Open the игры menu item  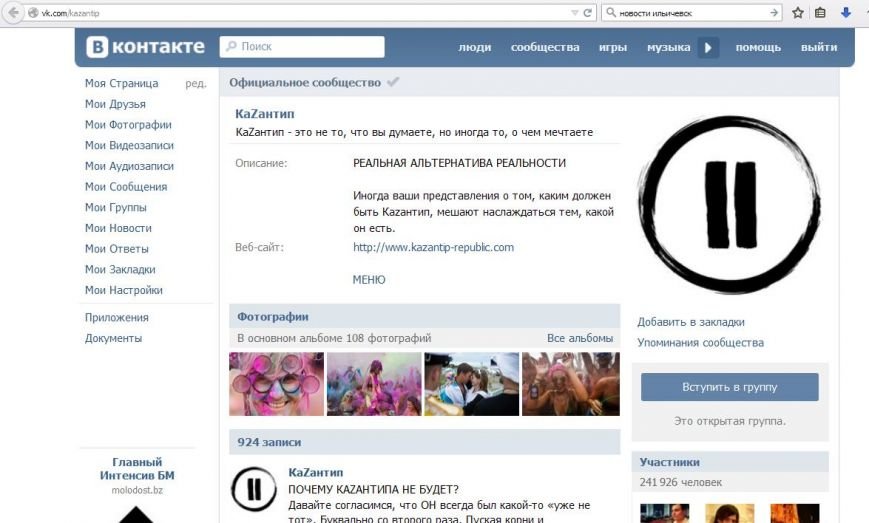tap(613, 47)
